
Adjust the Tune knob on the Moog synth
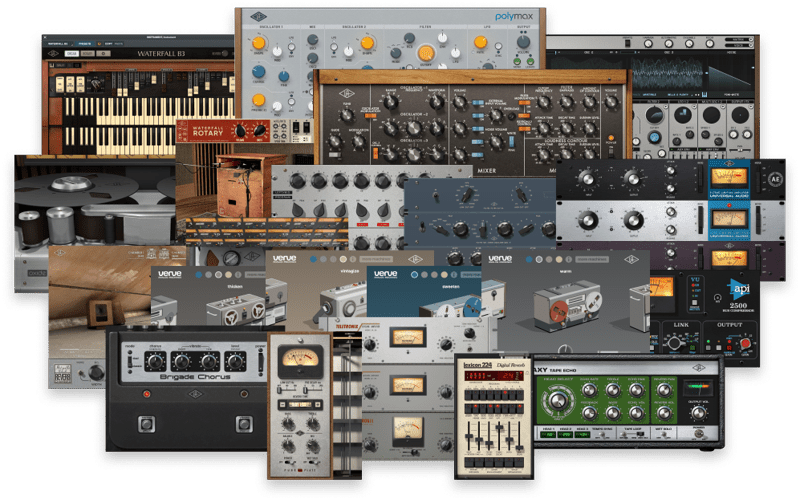347,116
